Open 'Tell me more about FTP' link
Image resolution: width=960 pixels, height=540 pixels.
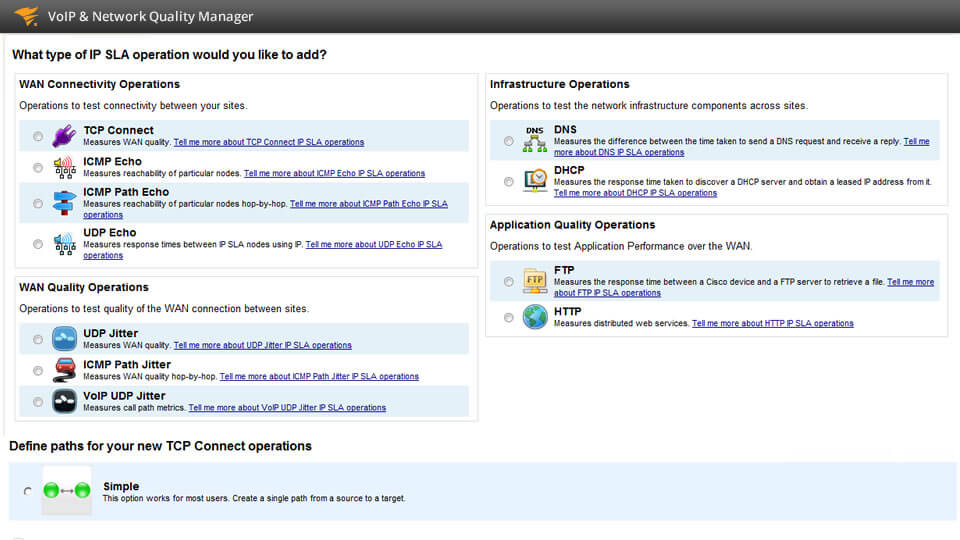(x=607, y=293)
